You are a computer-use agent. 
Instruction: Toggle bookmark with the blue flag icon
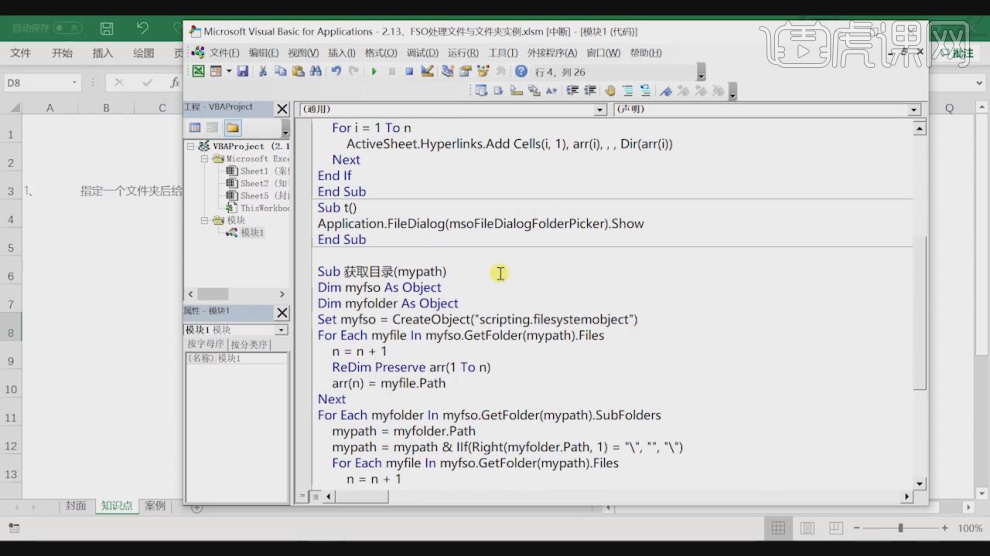point(665,91)
